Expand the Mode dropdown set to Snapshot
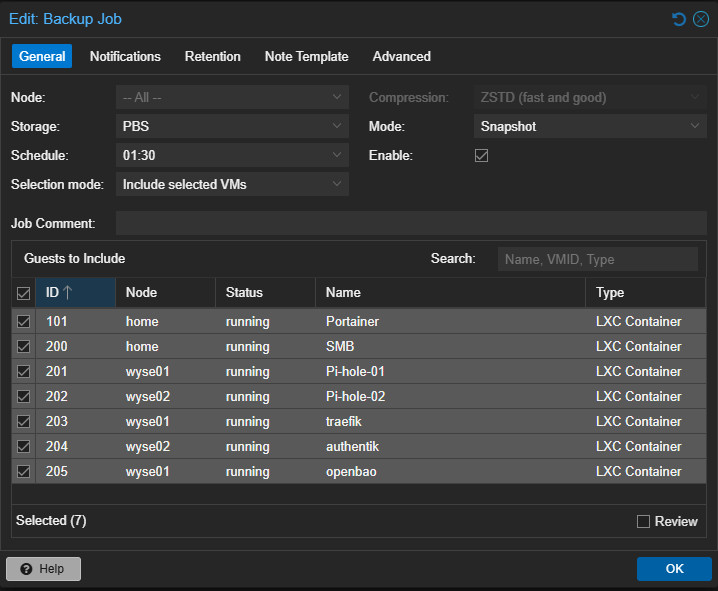The image size is (718, 591). [590, 126]
